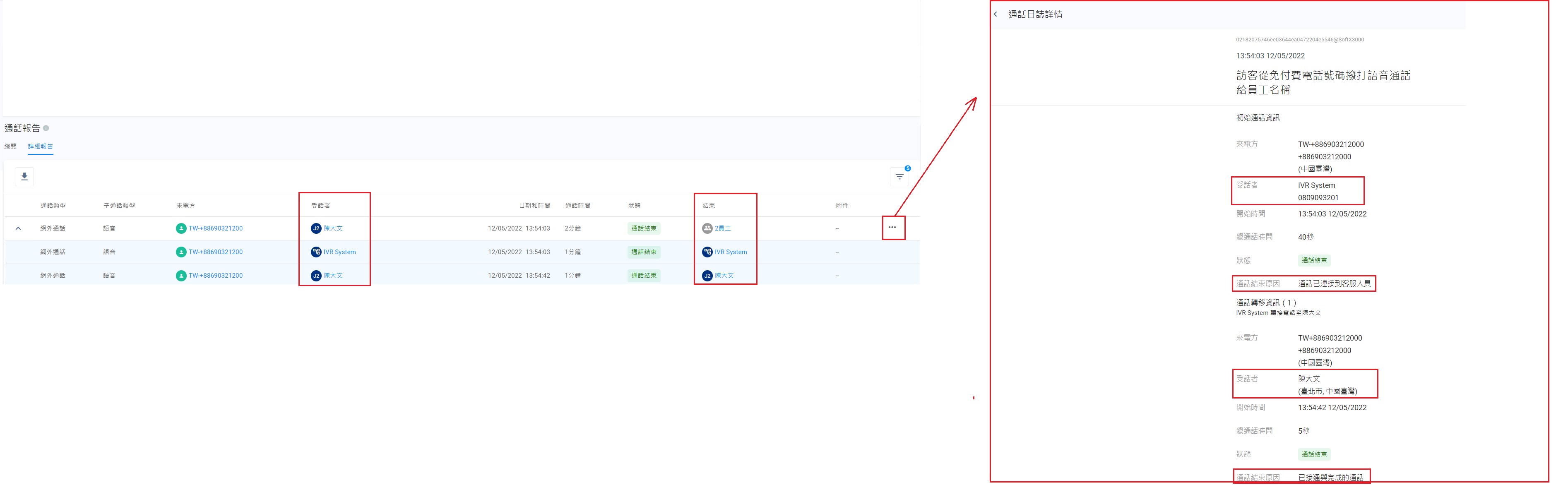Go back with the 通話日誌詳情 arrow
The height and width of the screenshot is (485, 1568).
995,14
